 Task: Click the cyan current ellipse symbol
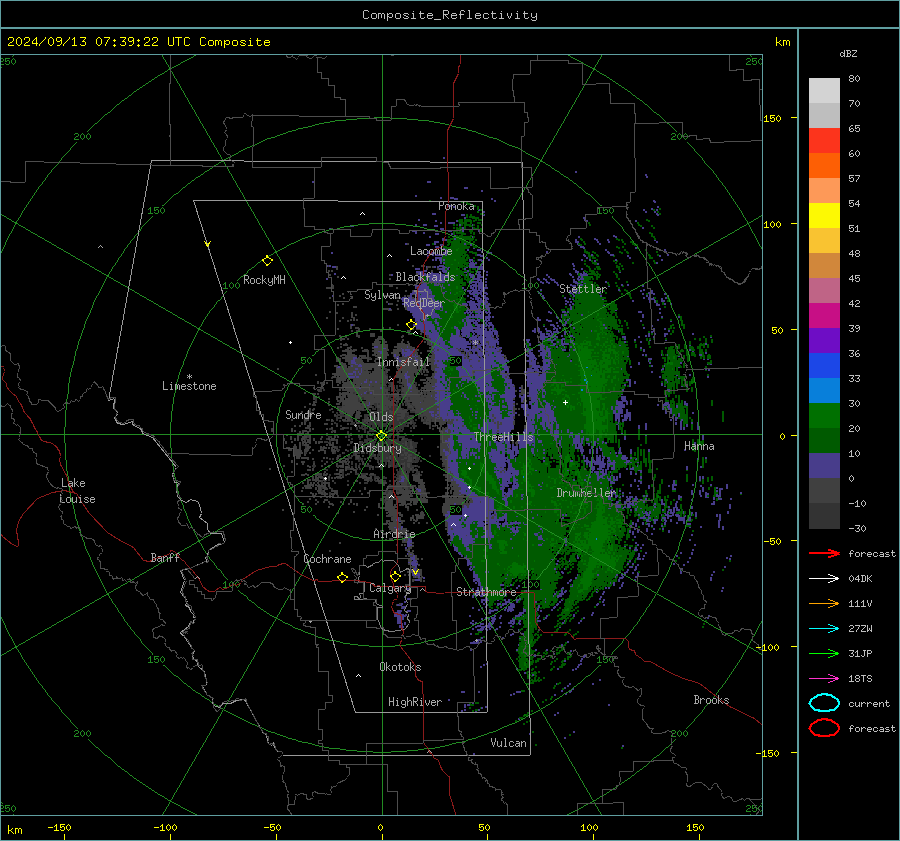[824, 703]
